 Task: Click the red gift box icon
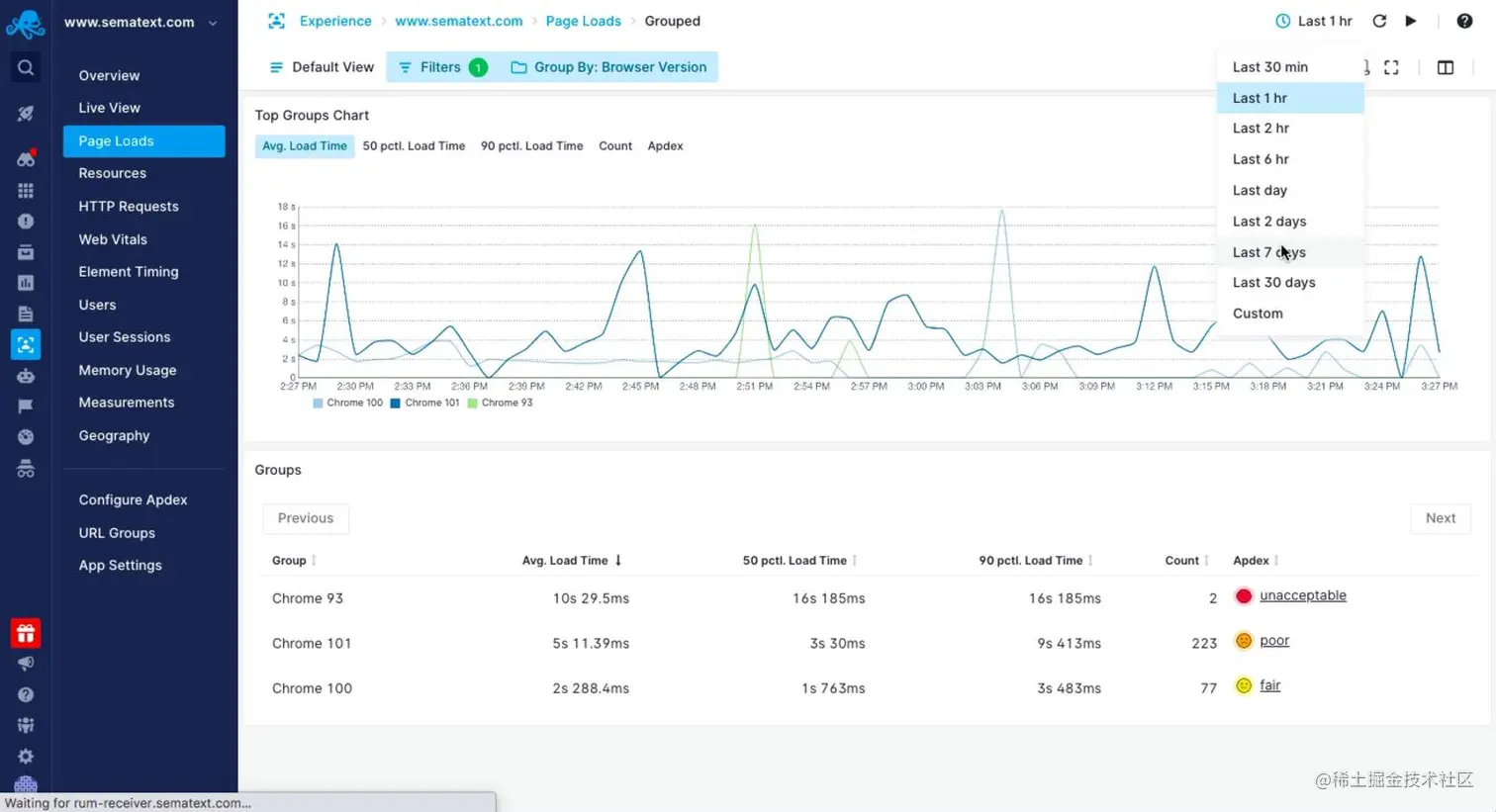click(26, 633)
